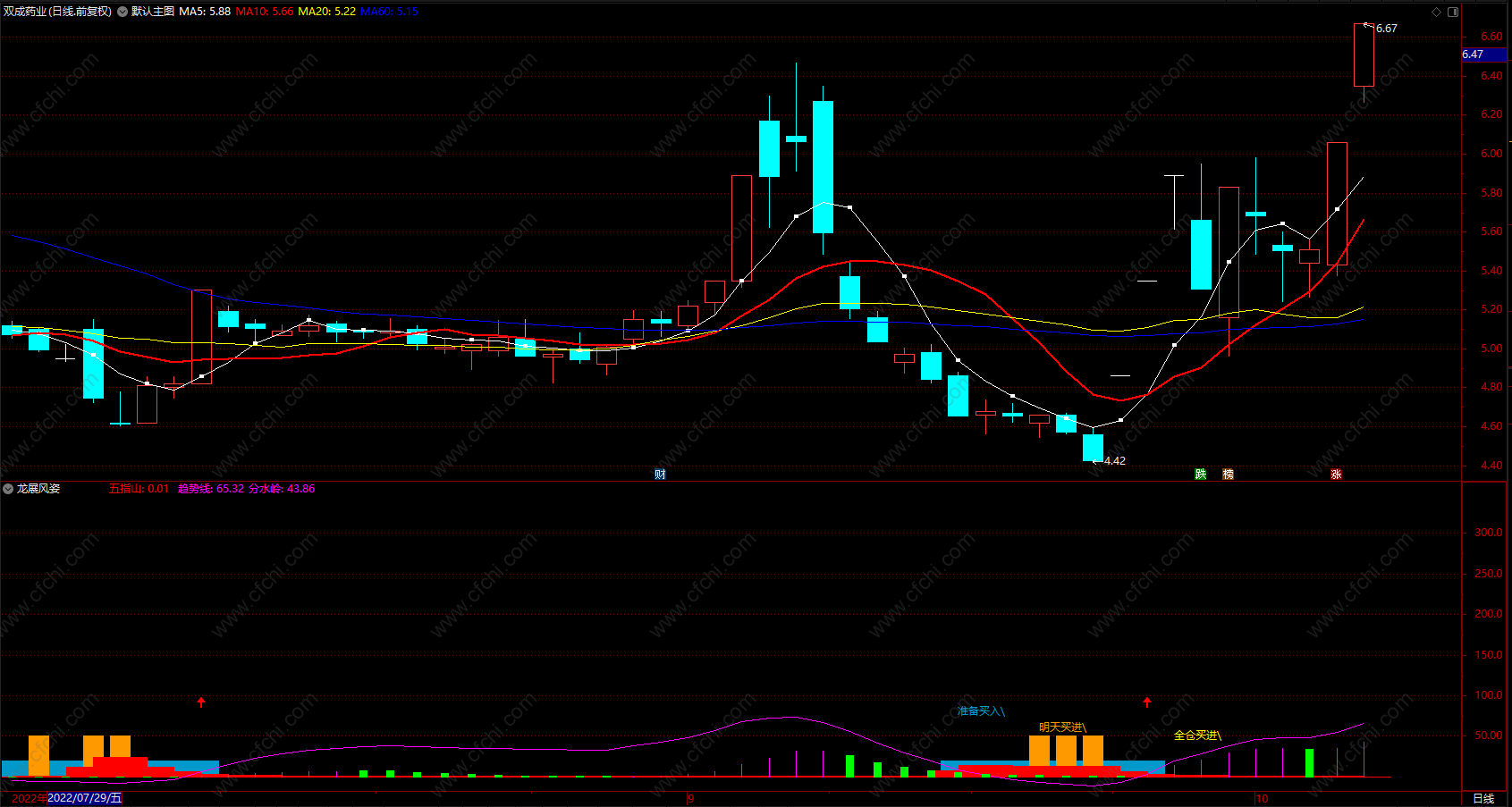Click the 趋势线: 65.32 indicator value
The height and width of the screenshot is (807, 1512).
(211, 489)
